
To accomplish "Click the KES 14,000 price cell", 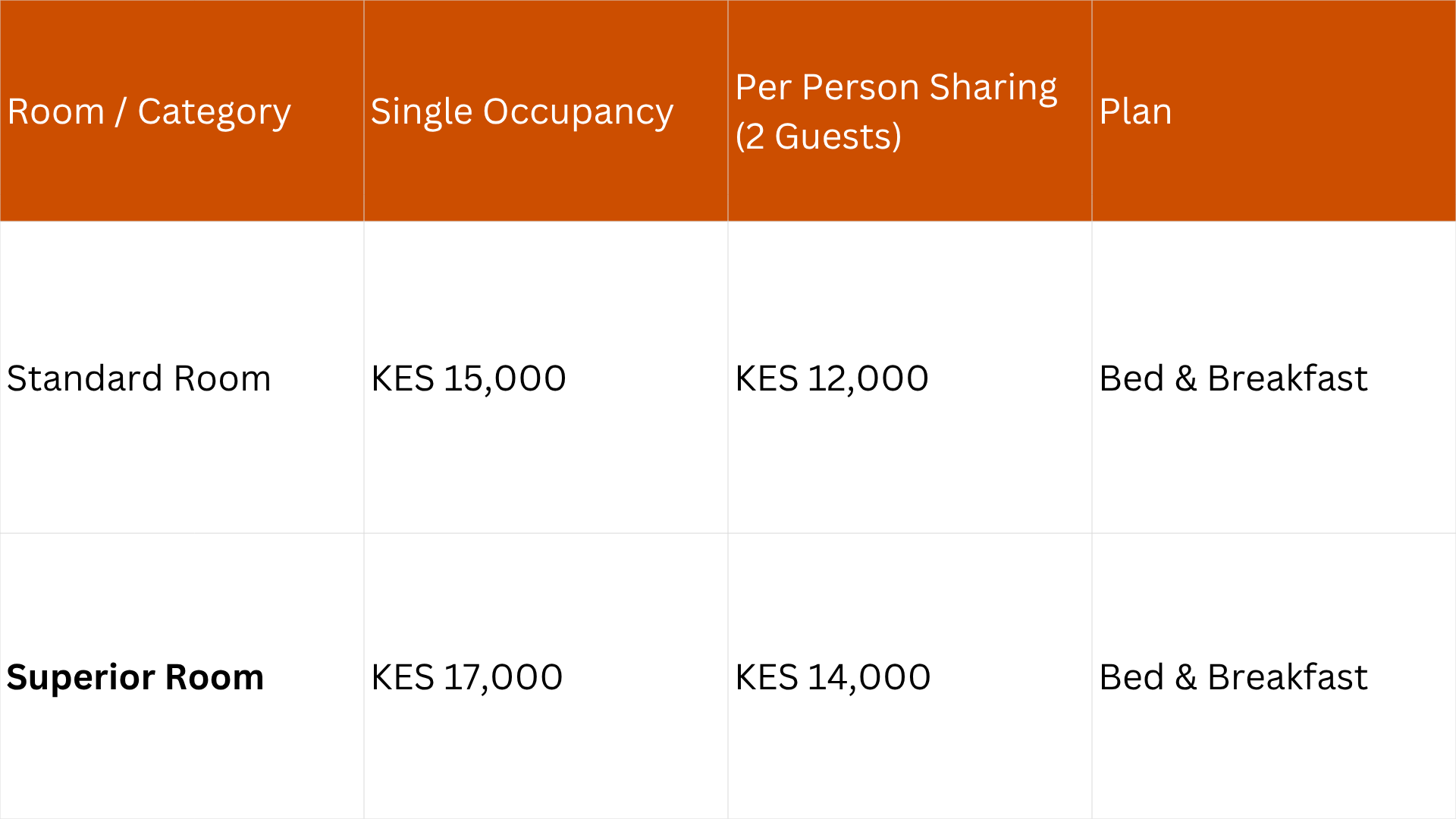I will (x=833, y=677).
